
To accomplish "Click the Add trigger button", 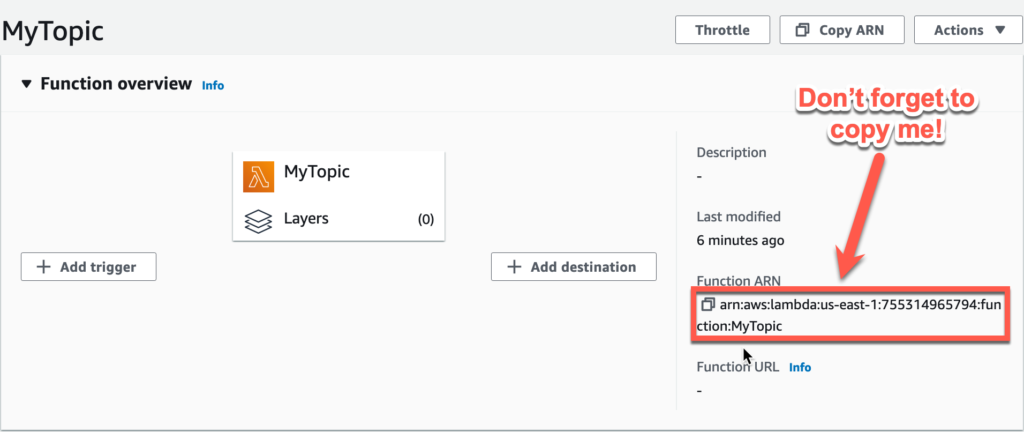I will (89, 267).
